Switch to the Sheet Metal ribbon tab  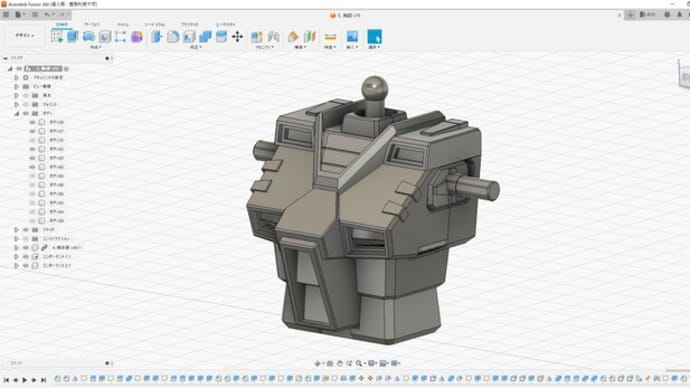pos(154,24)
